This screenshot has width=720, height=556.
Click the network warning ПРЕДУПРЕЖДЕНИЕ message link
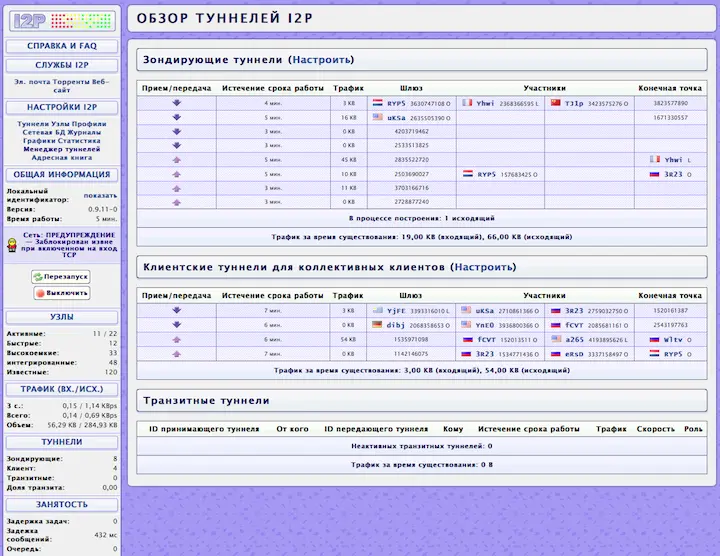(x=69, y=245)
